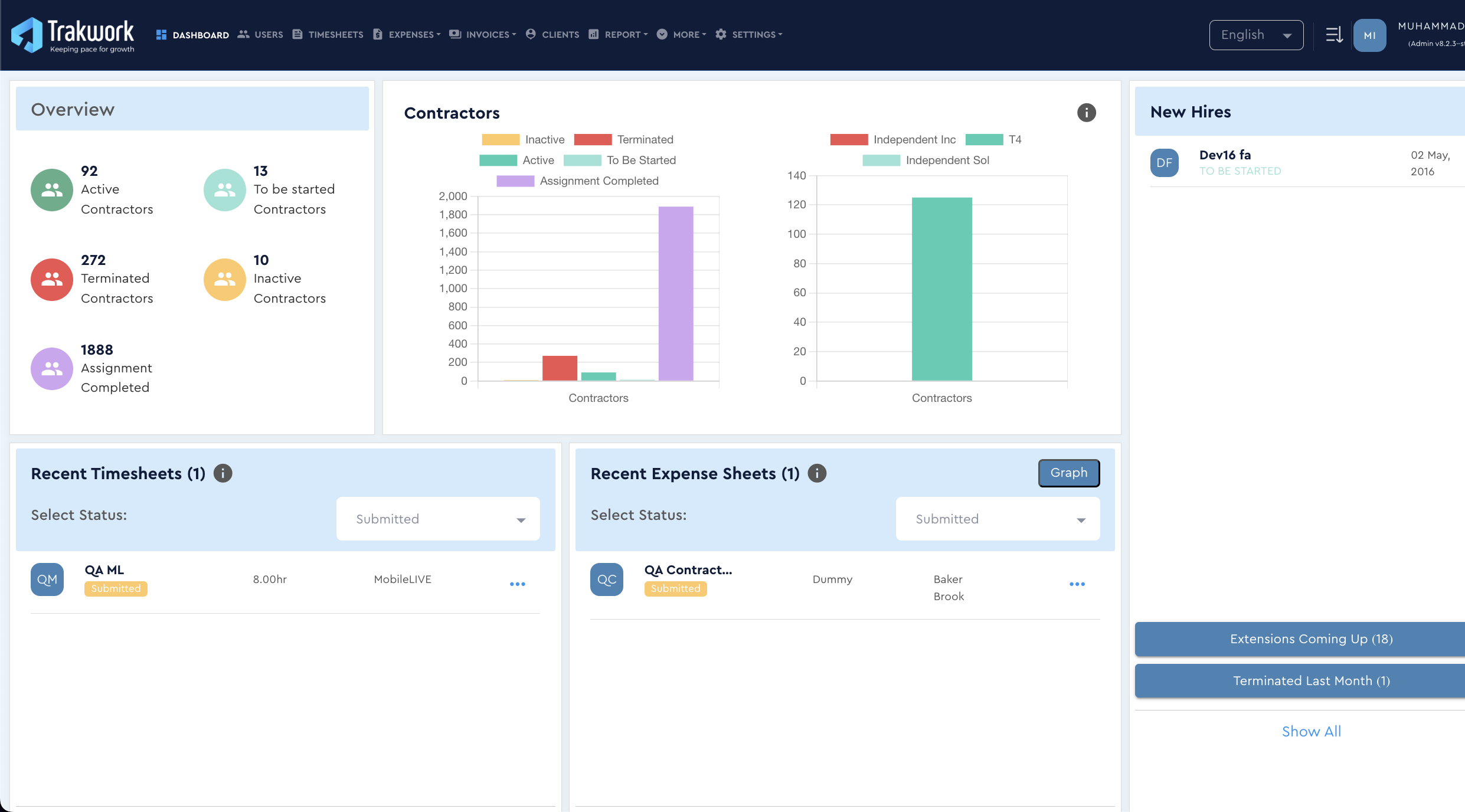Click the Trakwork logo icon

(x=27, y=35)
